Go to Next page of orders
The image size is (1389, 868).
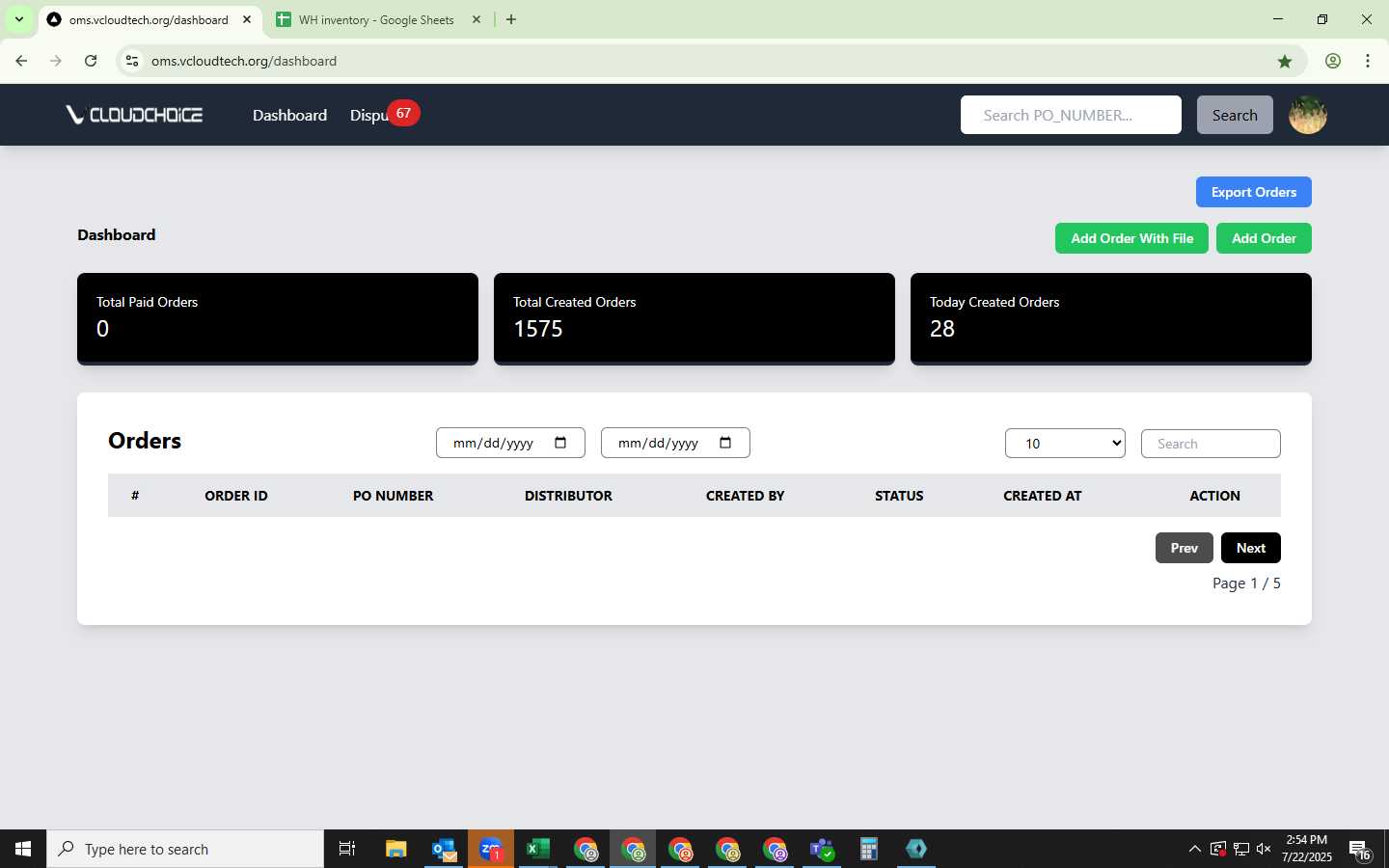1251,548
